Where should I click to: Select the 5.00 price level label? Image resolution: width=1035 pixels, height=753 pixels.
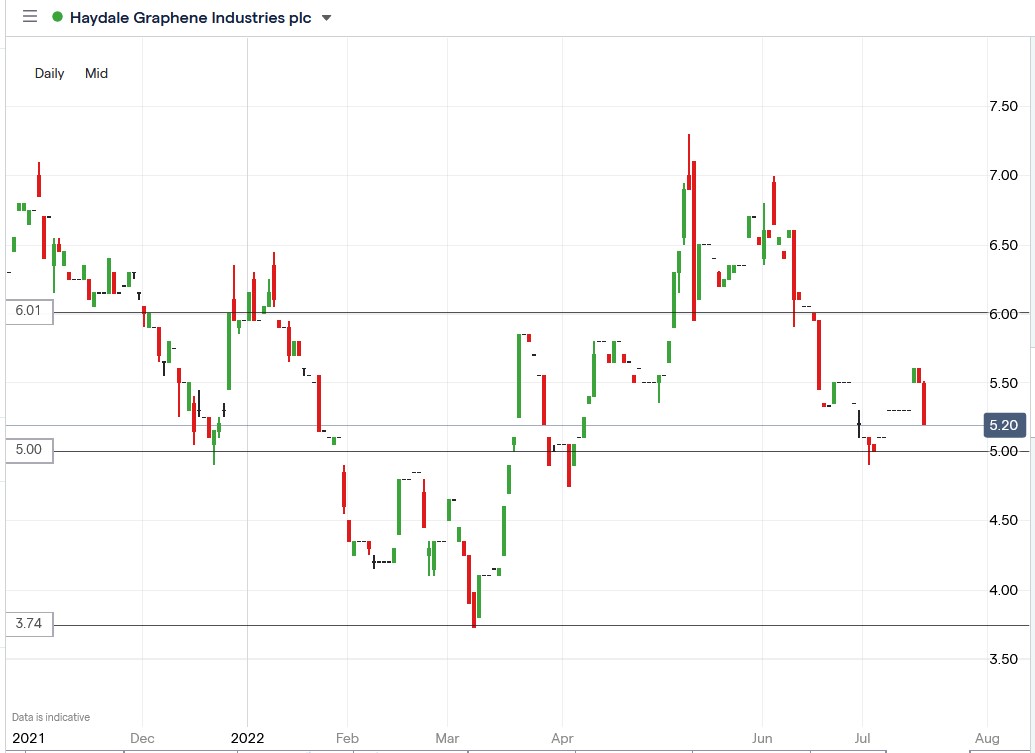[x=27, y=450]
